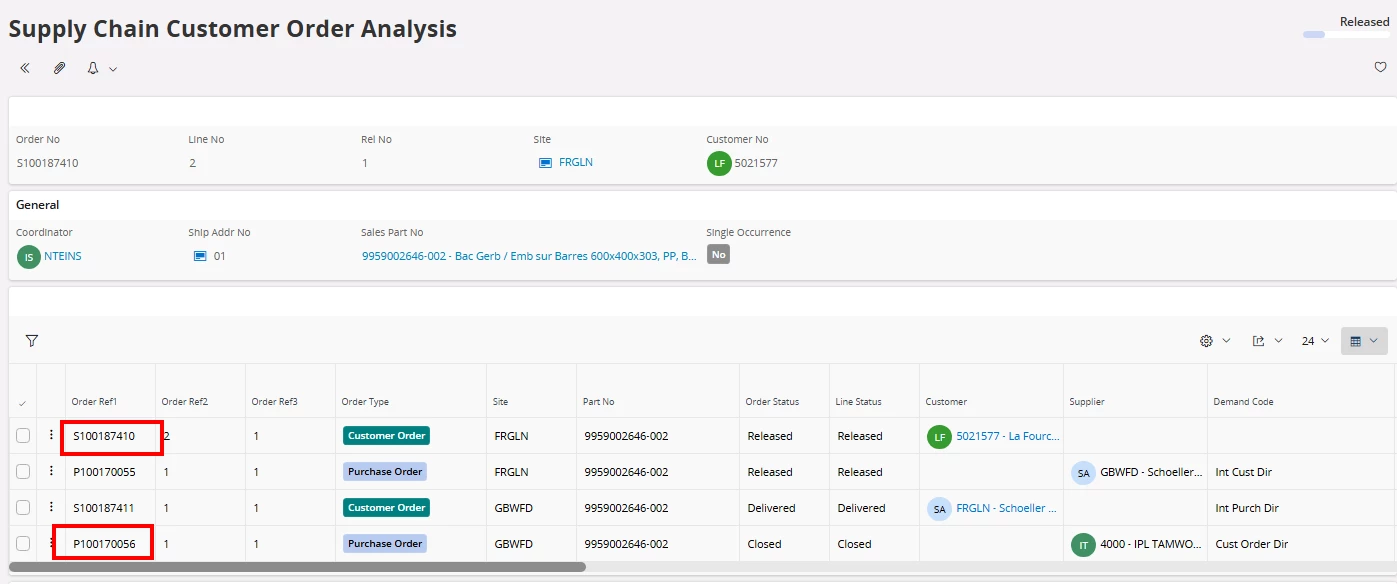Click the LF customer avatar in header

click(719, 163)
